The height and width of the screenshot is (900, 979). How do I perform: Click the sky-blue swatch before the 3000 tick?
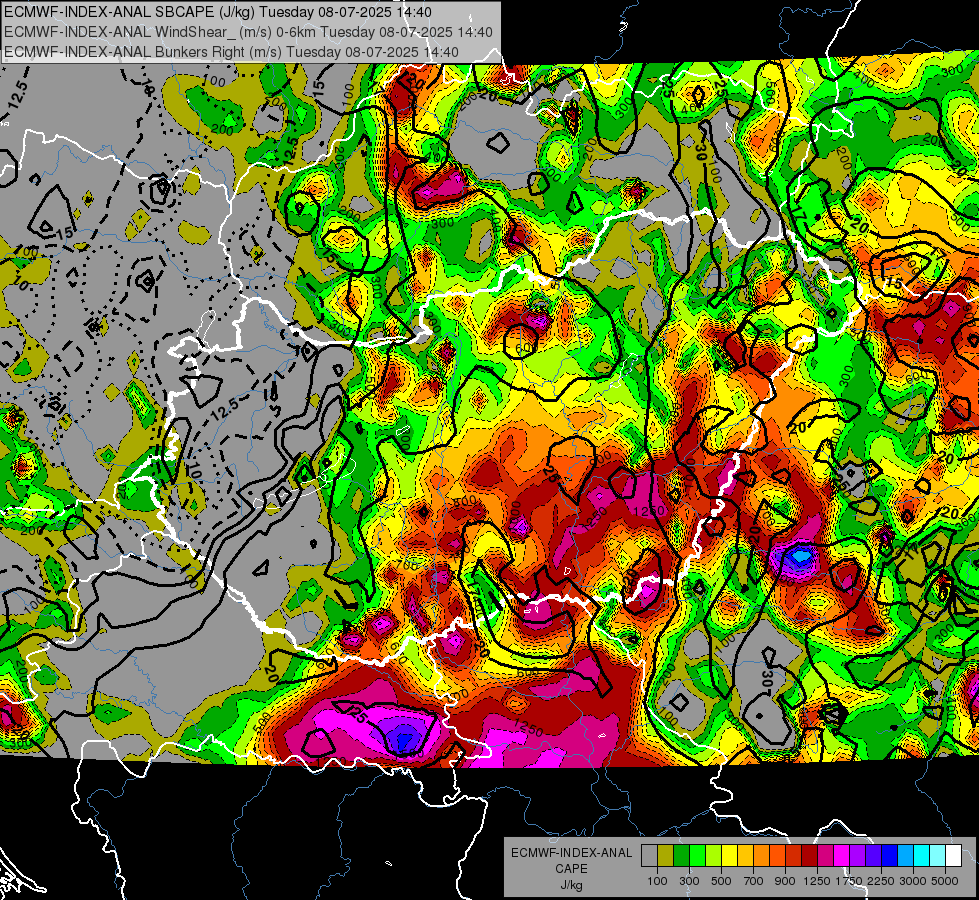(905, 856)
